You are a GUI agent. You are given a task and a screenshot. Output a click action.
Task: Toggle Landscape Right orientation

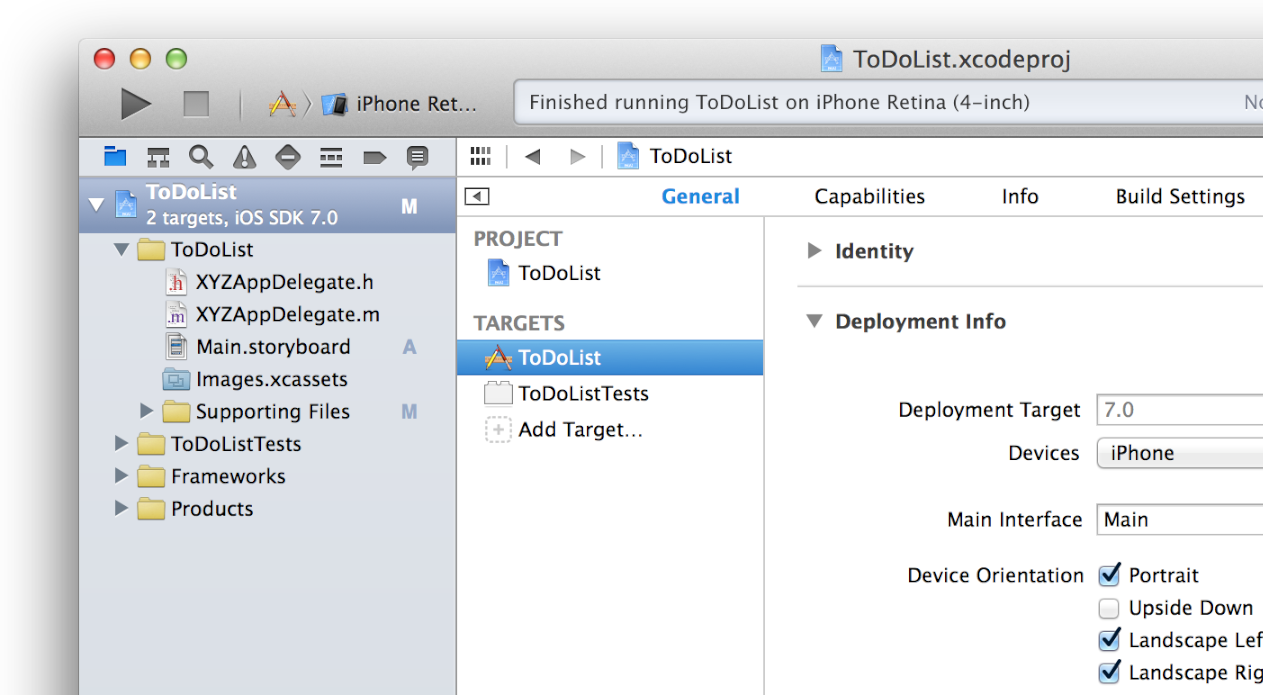point(1109,672)
